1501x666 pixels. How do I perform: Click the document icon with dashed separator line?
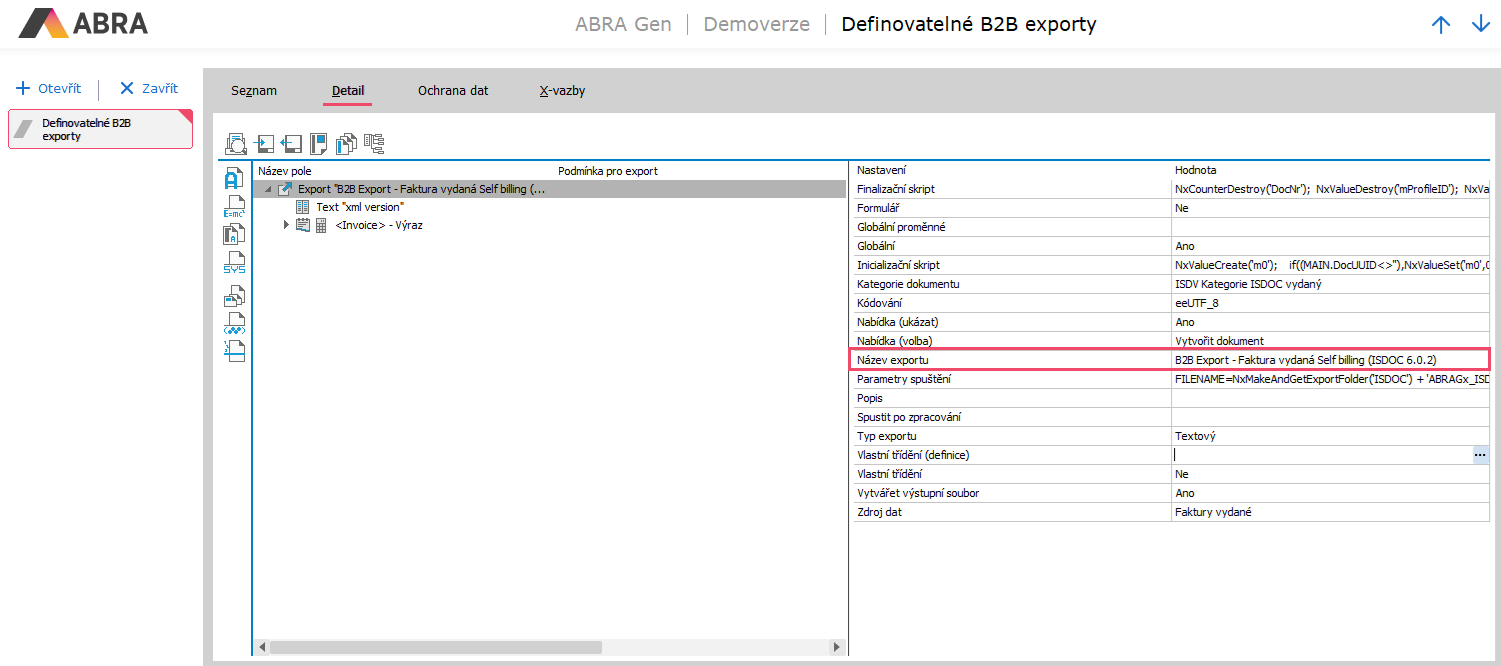tap(234, 351)
